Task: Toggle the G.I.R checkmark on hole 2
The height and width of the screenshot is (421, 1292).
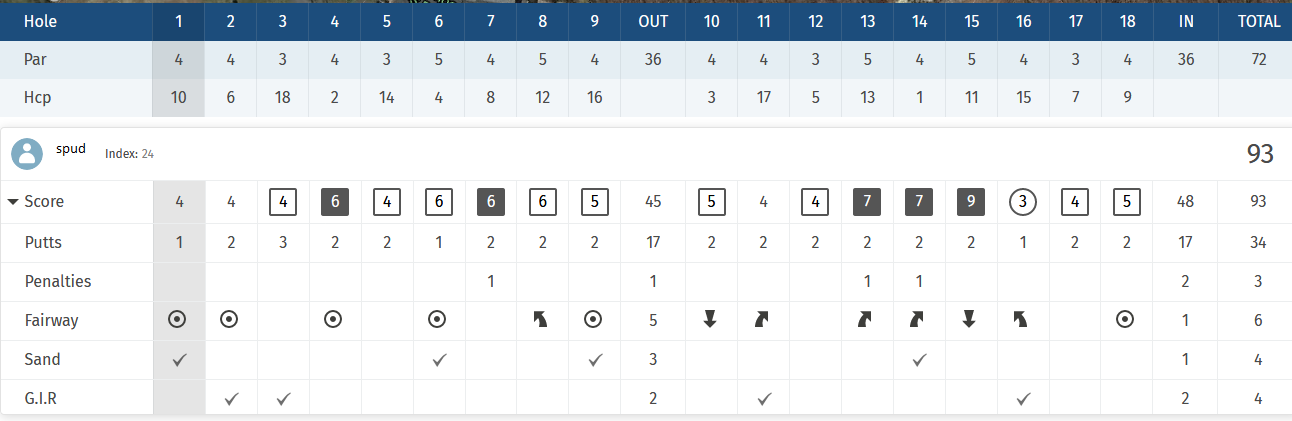Action: point(230,398)
